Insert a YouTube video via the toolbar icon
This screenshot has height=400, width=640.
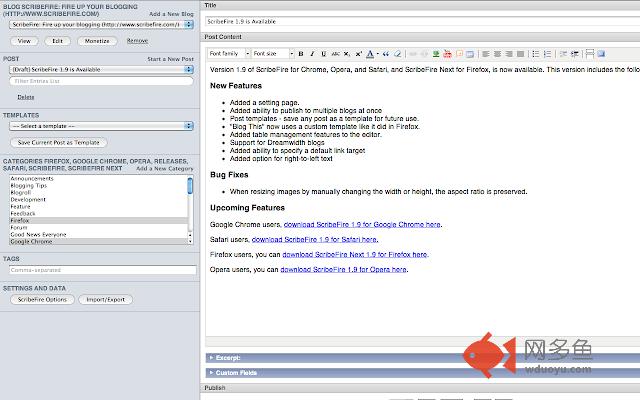447,53
